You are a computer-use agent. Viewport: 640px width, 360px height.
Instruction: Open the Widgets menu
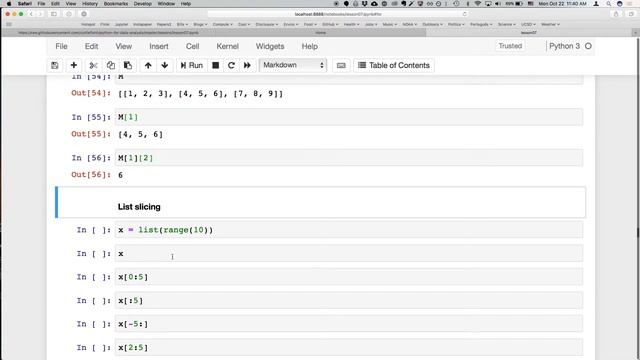click(270, 47)
